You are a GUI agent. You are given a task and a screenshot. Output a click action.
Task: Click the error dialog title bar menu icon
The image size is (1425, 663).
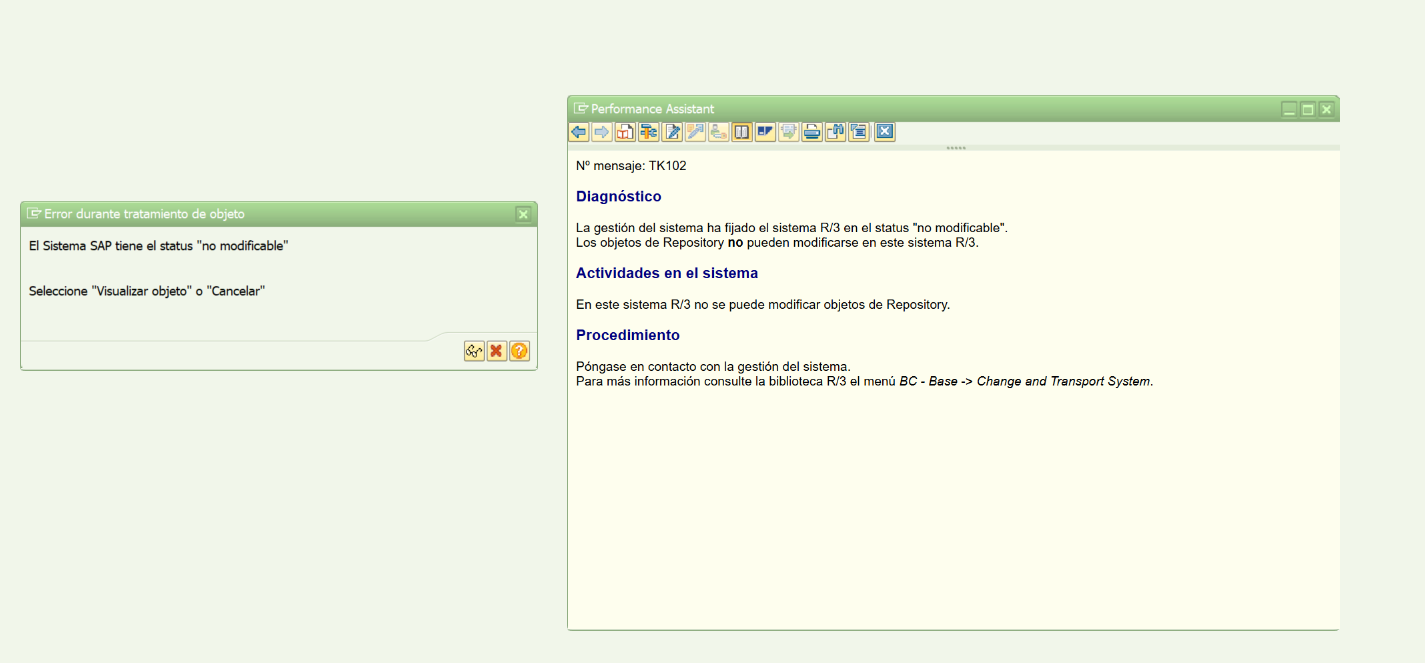34,214
